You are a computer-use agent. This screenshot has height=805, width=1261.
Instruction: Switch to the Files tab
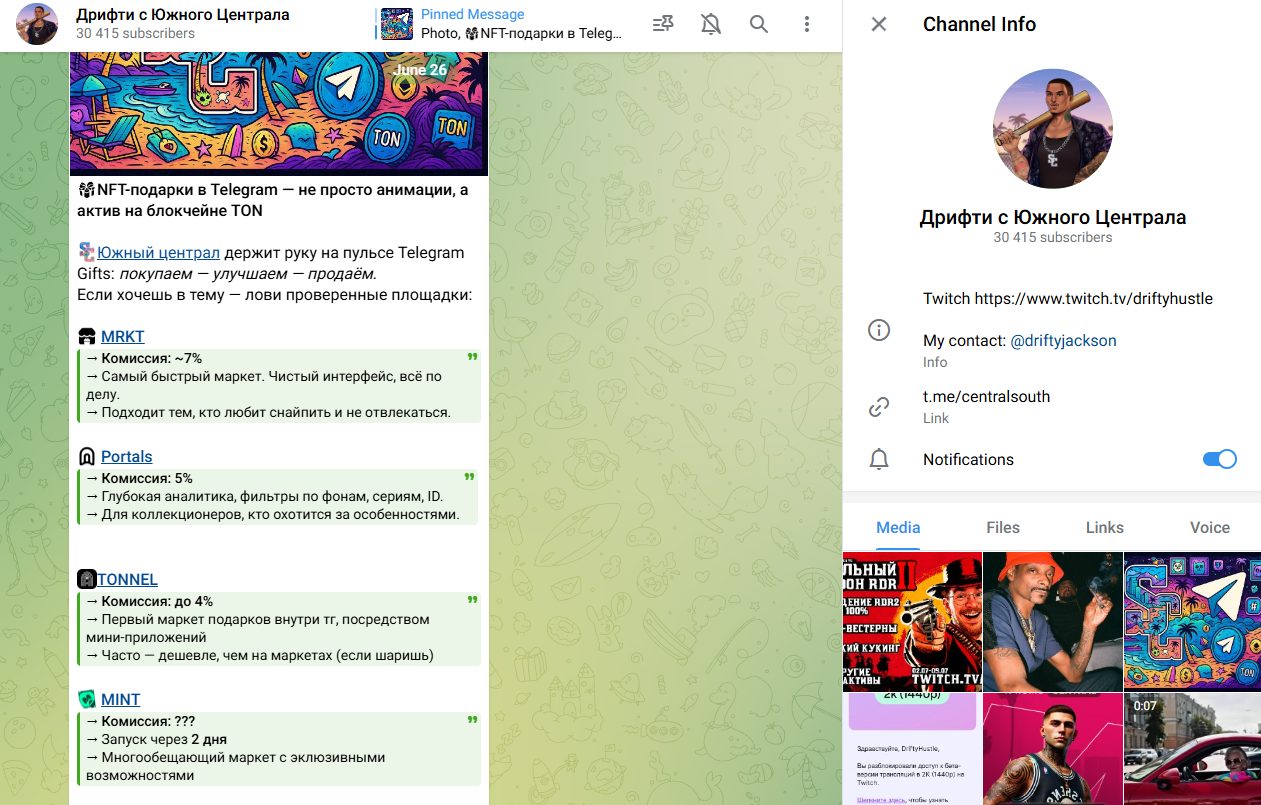click(1003, 528)
